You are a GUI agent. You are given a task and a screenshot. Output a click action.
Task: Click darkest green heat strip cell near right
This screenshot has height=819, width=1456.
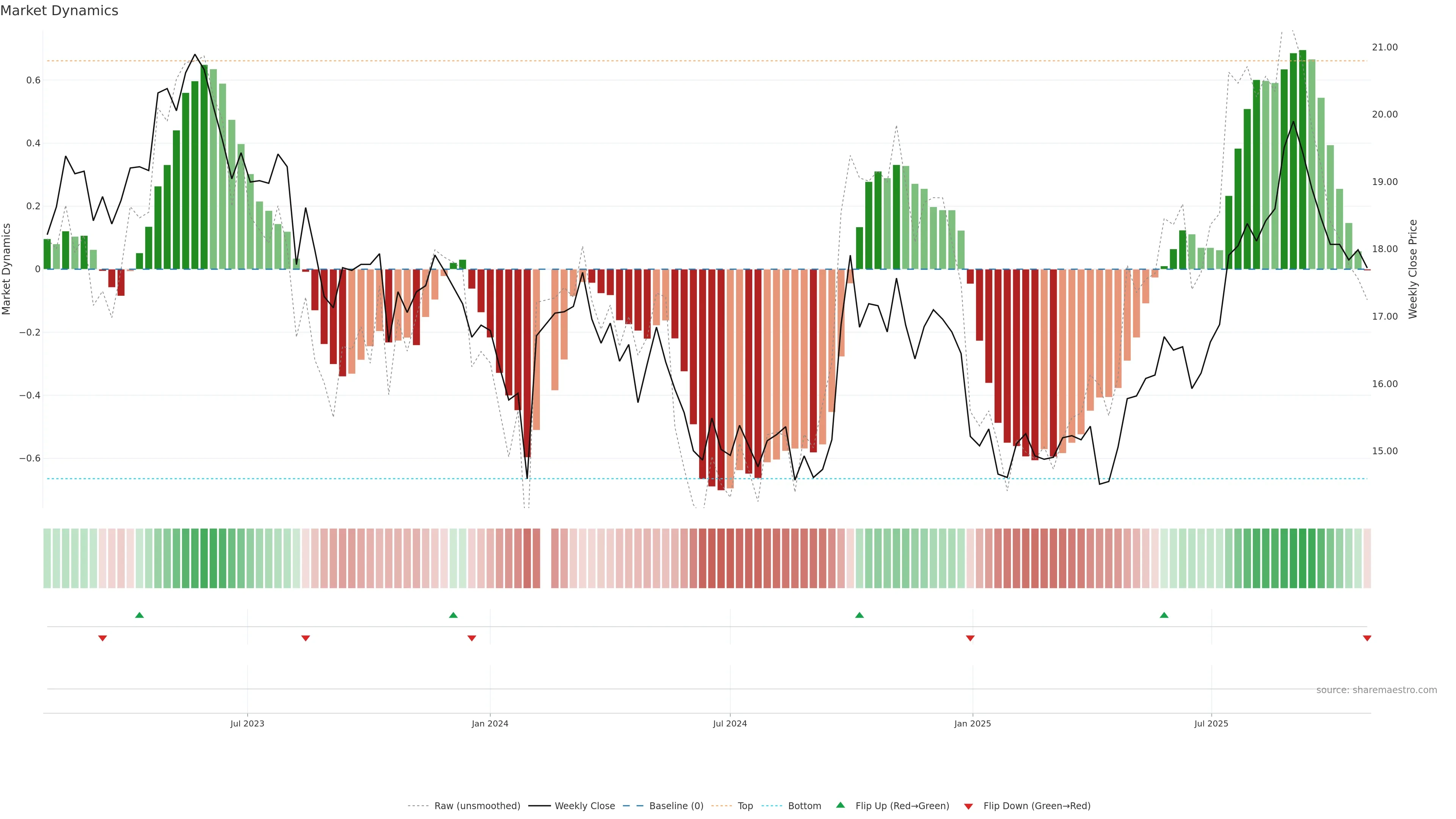click(1302, 559)
